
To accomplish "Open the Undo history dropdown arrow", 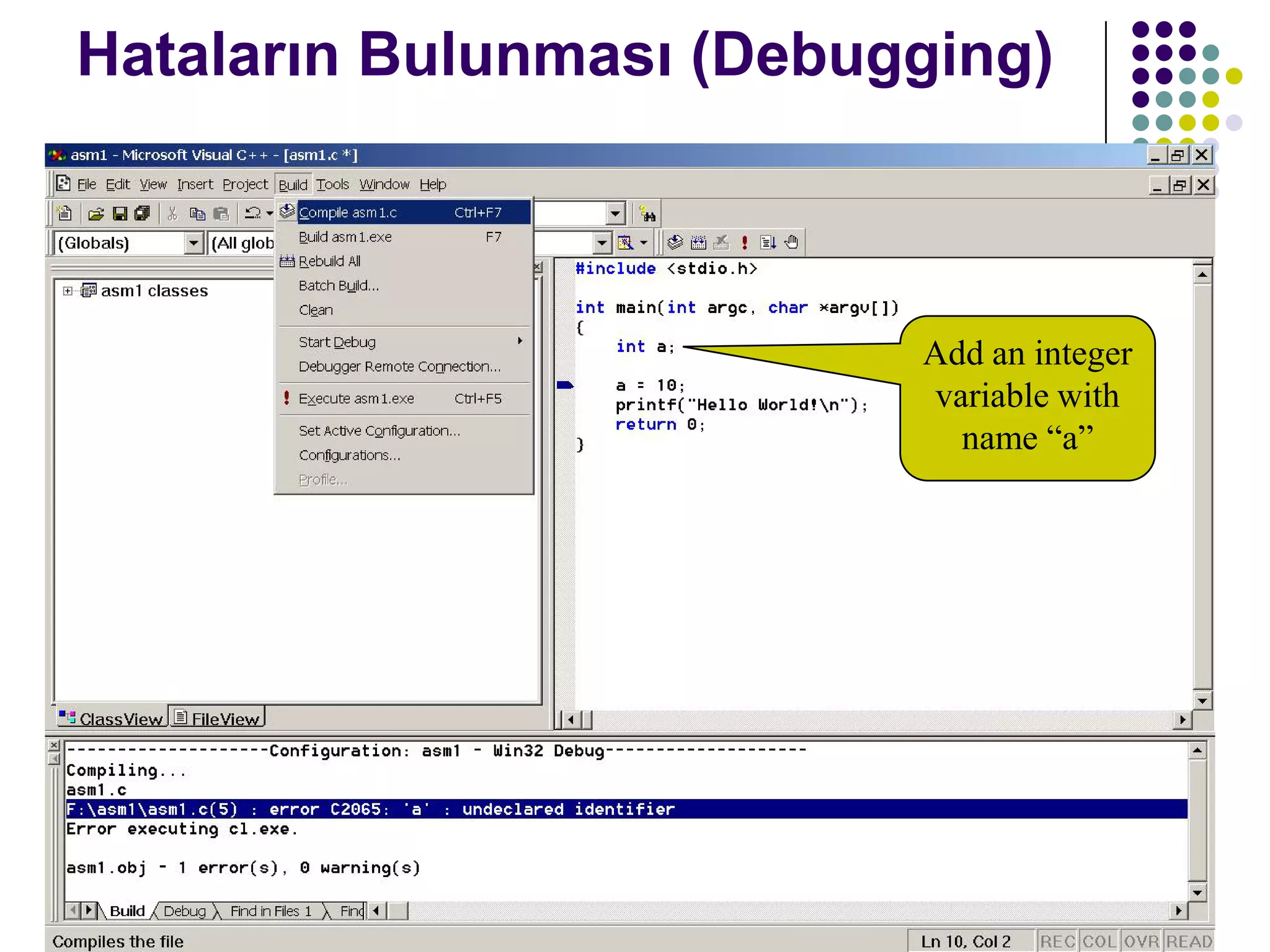I will click(270, 214).
